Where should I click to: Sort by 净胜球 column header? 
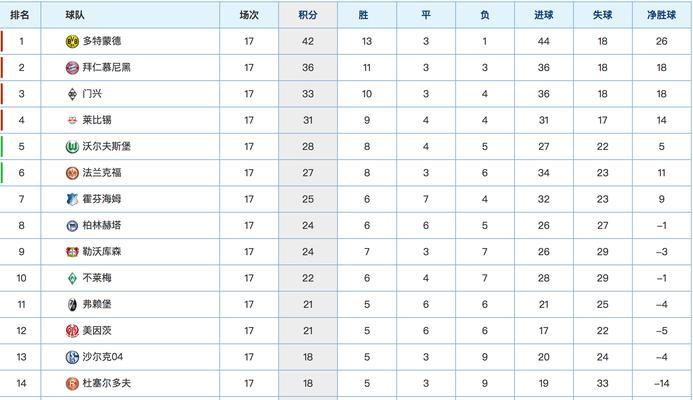pos(661,15)
